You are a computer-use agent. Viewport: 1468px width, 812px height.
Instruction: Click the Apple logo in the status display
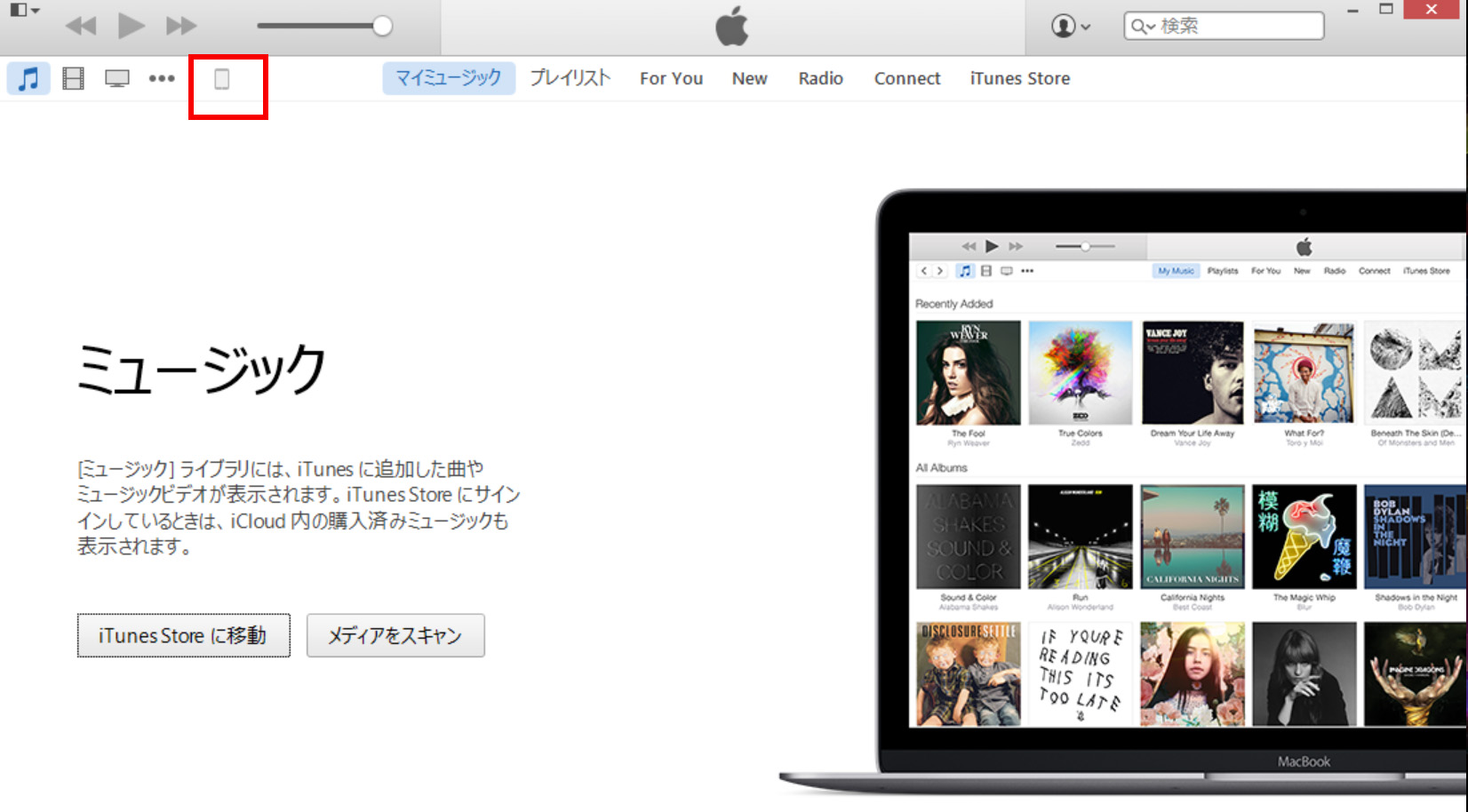(x=732, y=25)
